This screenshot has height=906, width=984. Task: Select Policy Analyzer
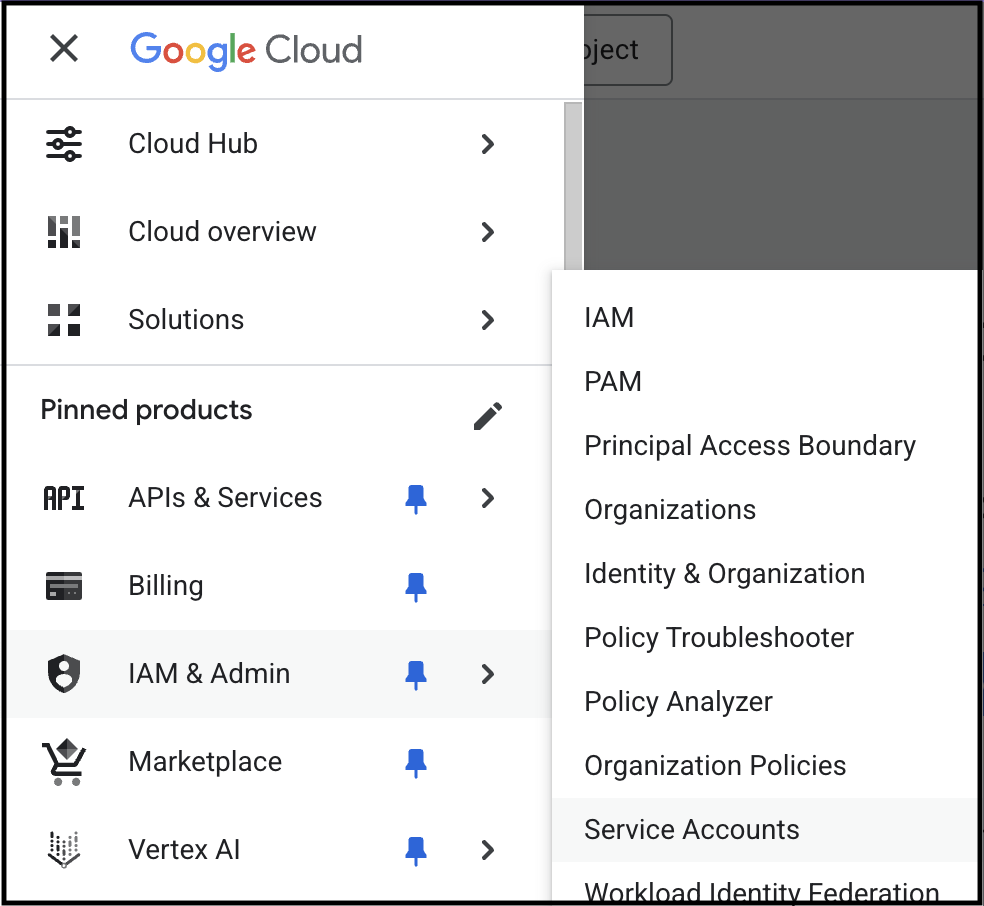click(x=764, y=701)
